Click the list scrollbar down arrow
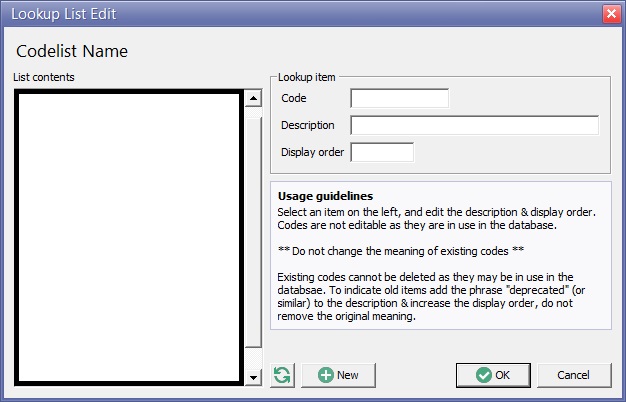 [x=253, y=377]
